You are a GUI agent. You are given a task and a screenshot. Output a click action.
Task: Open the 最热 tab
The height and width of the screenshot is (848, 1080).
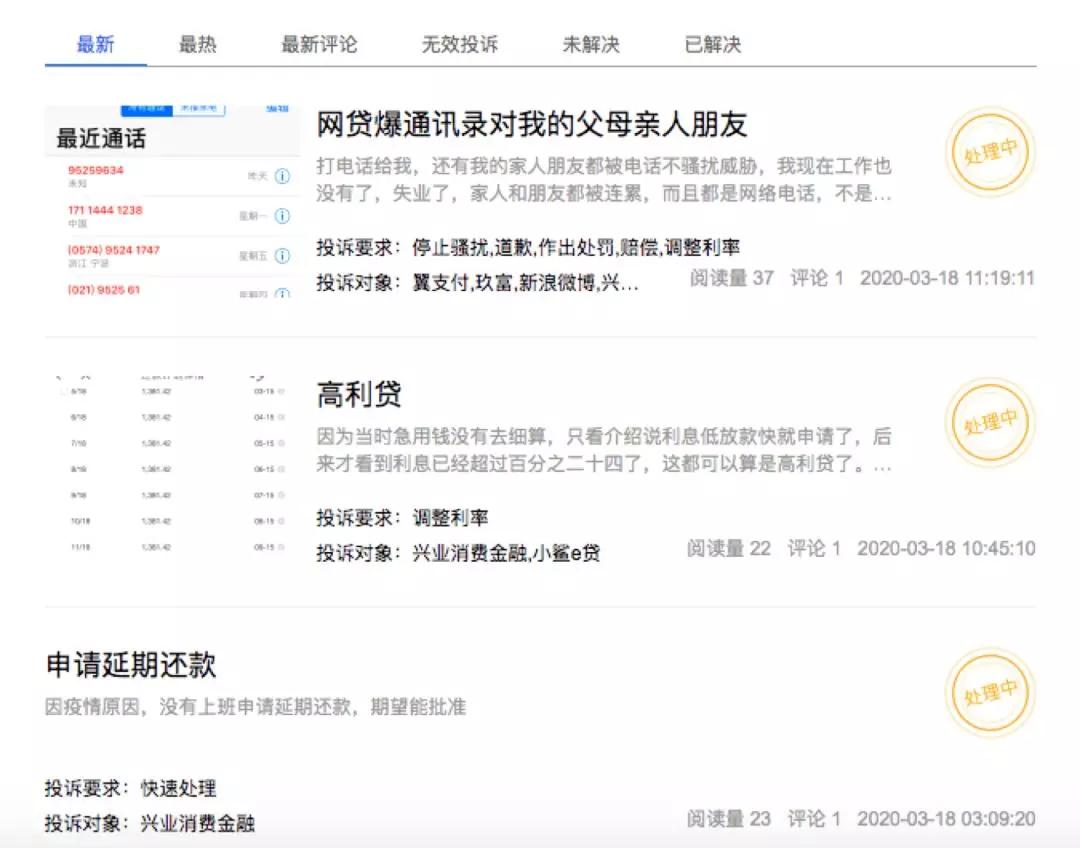[197, 45]
